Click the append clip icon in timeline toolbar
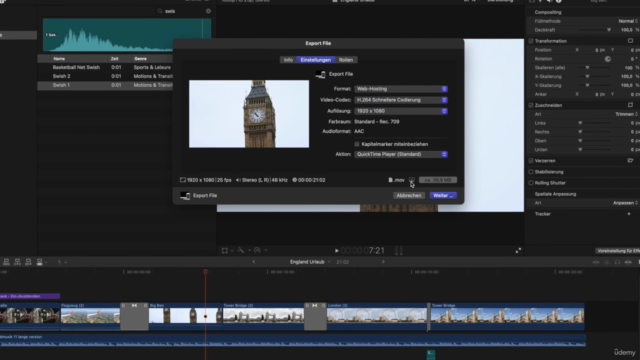Screen dimensions: 640x360 coord(28,262)
